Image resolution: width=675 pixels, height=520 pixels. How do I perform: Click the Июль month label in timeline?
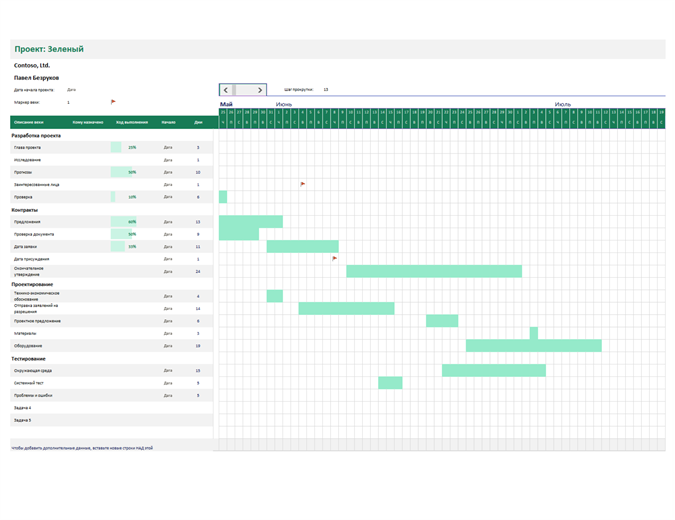[563, 104]
